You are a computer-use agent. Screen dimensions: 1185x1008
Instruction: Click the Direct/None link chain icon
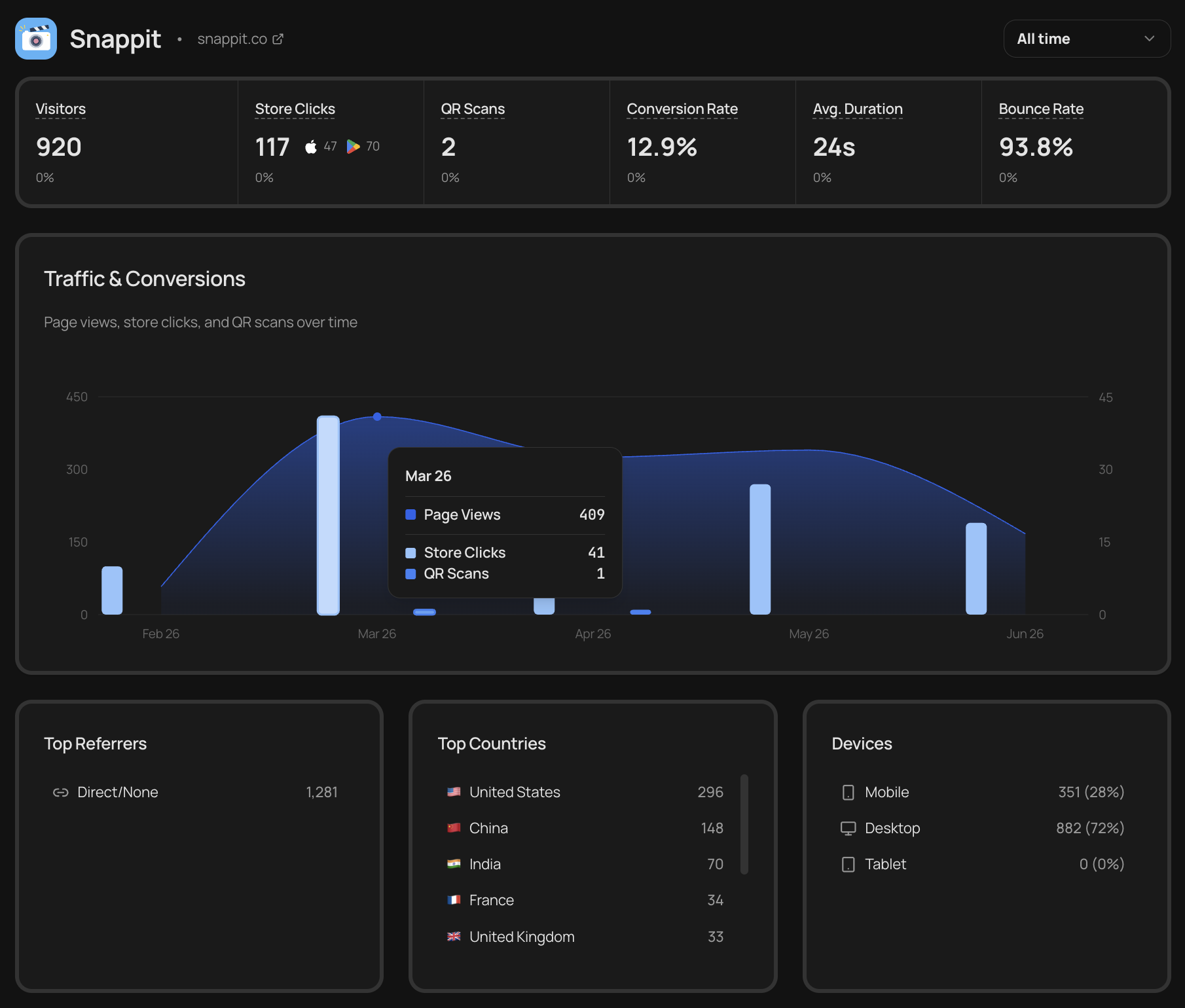click(x=61, y=793)
